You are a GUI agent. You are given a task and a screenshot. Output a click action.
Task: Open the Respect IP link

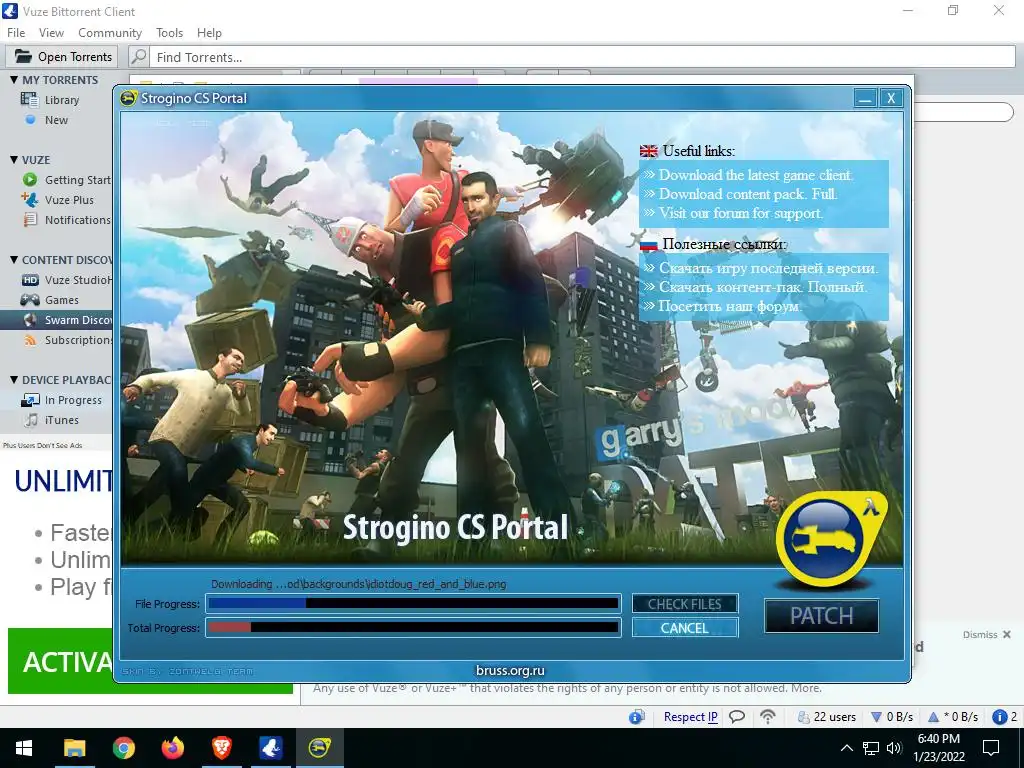tap(690, 717)
